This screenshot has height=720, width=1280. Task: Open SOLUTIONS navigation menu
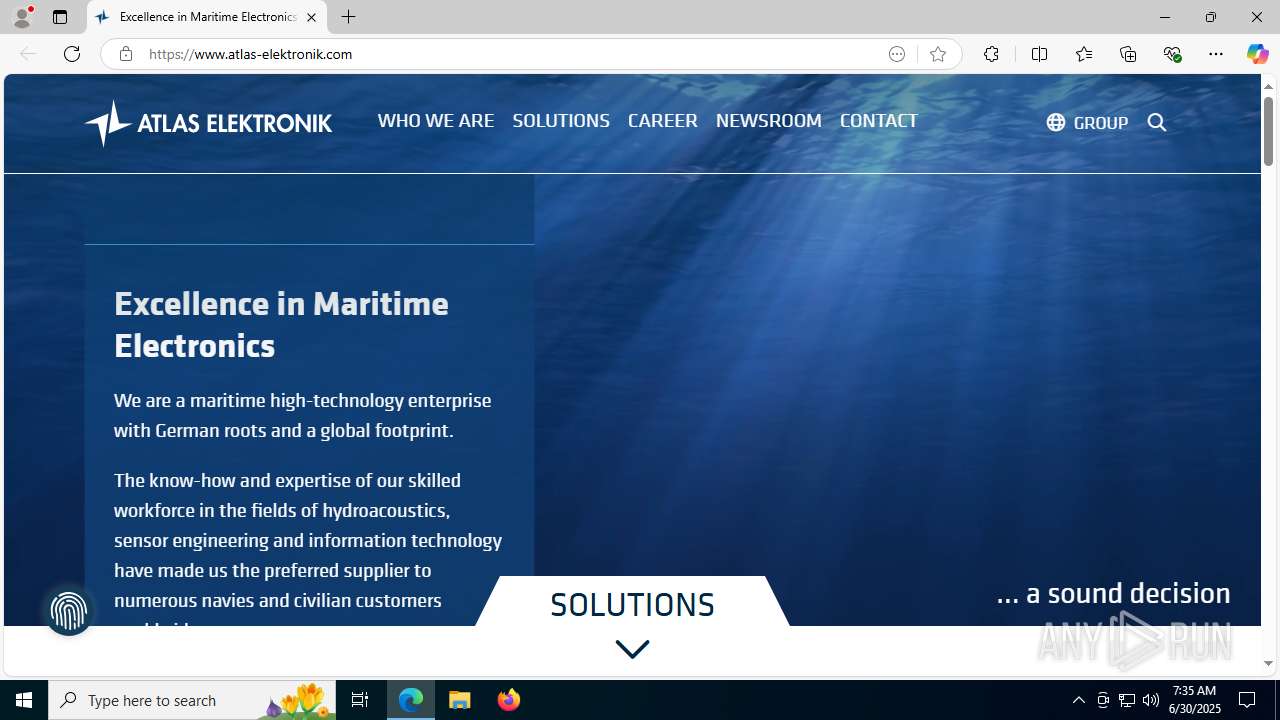561,120
